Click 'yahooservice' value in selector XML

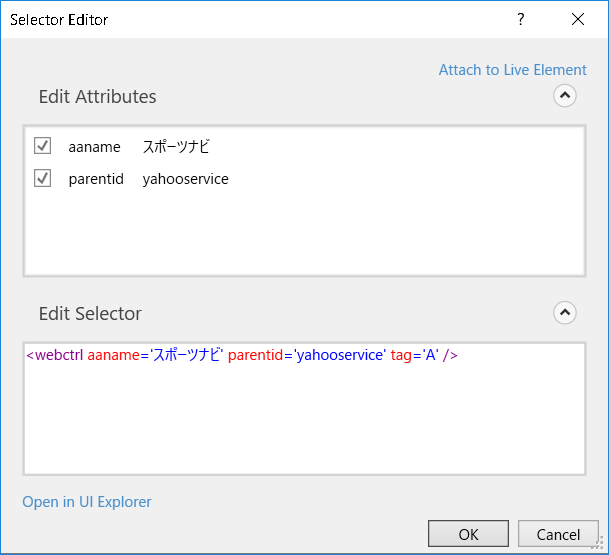point(340,355)
